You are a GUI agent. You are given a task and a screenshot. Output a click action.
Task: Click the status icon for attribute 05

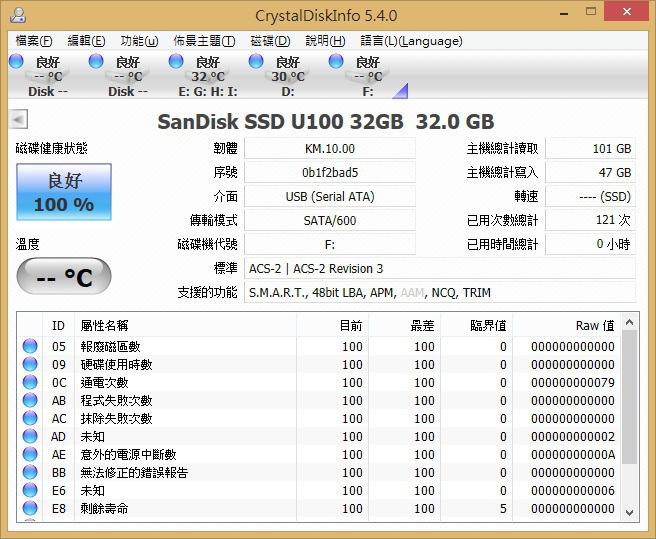click(30, 347)
